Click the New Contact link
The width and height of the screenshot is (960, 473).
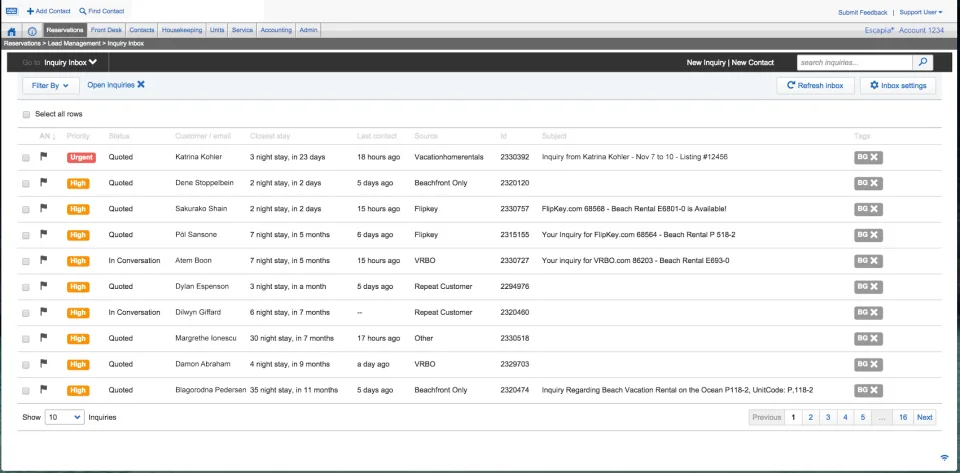tap(753, 62)
